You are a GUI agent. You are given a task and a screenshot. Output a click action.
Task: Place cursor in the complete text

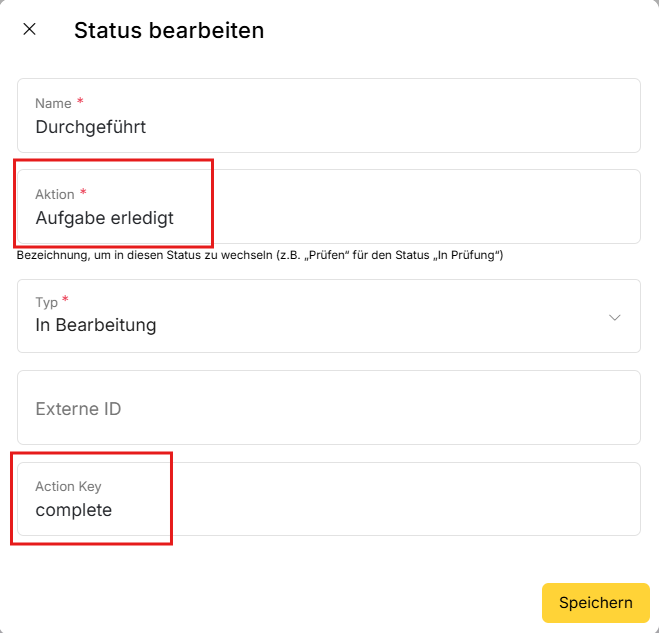74,510
